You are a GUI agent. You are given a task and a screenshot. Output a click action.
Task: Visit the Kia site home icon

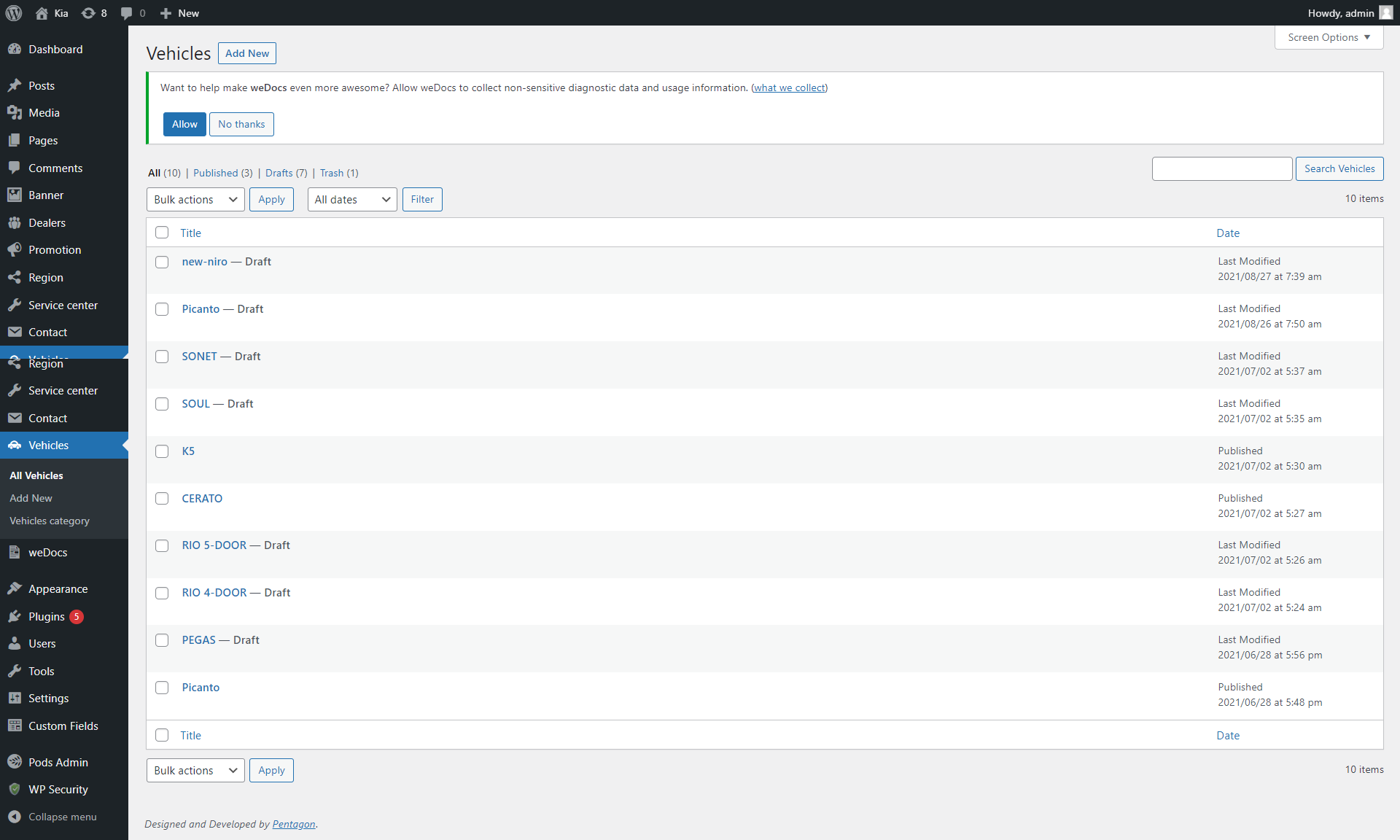[x=42, y=13]
